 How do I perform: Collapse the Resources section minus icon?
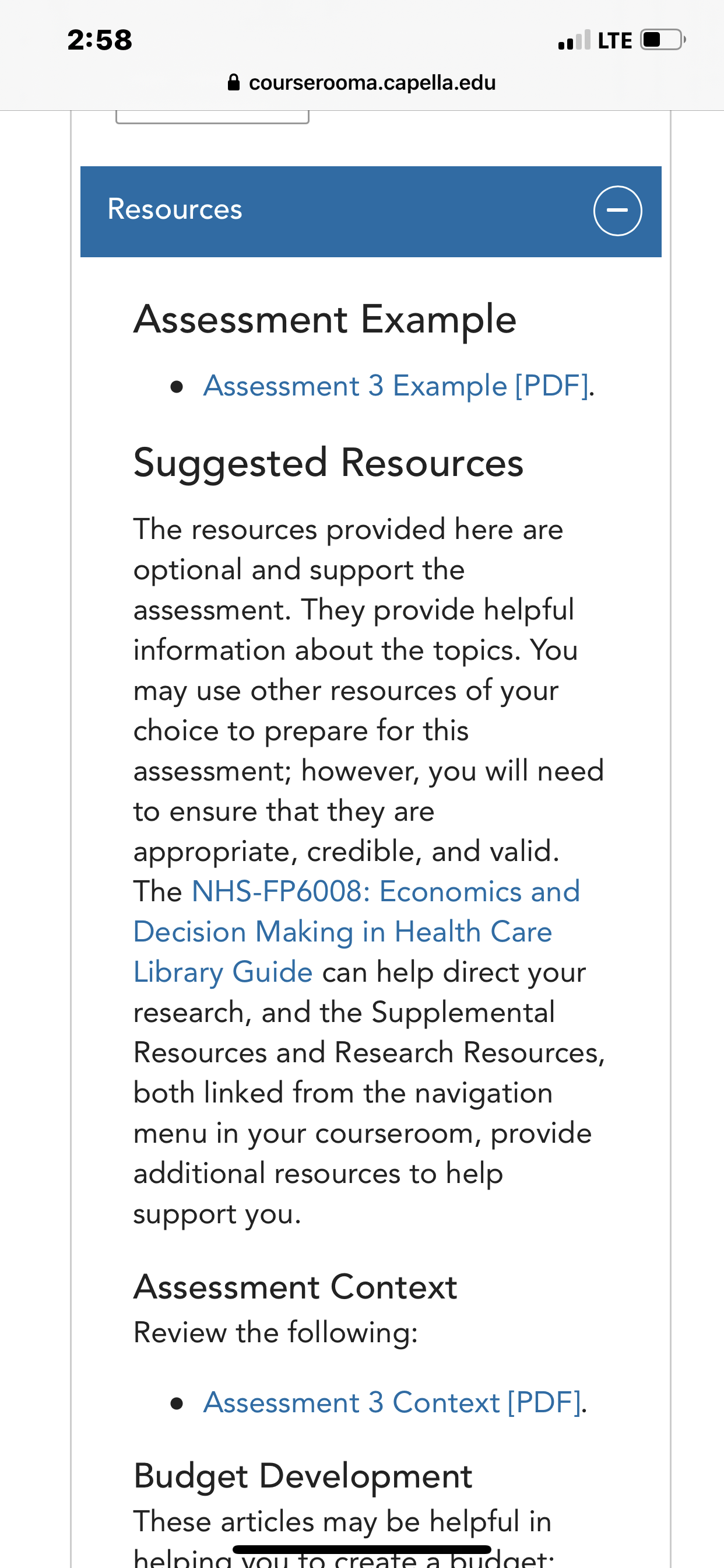tap(617, 211)
